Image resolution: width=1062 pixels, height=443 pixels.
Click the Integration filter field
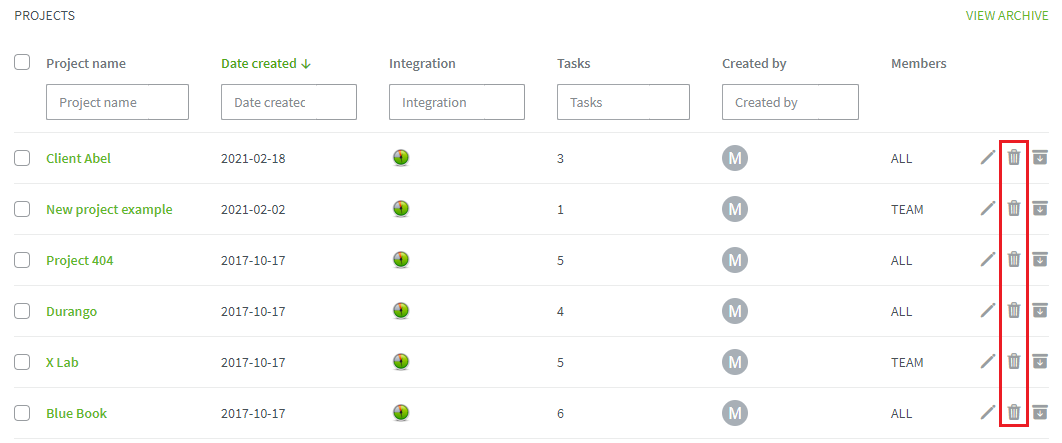click(456, 102)
